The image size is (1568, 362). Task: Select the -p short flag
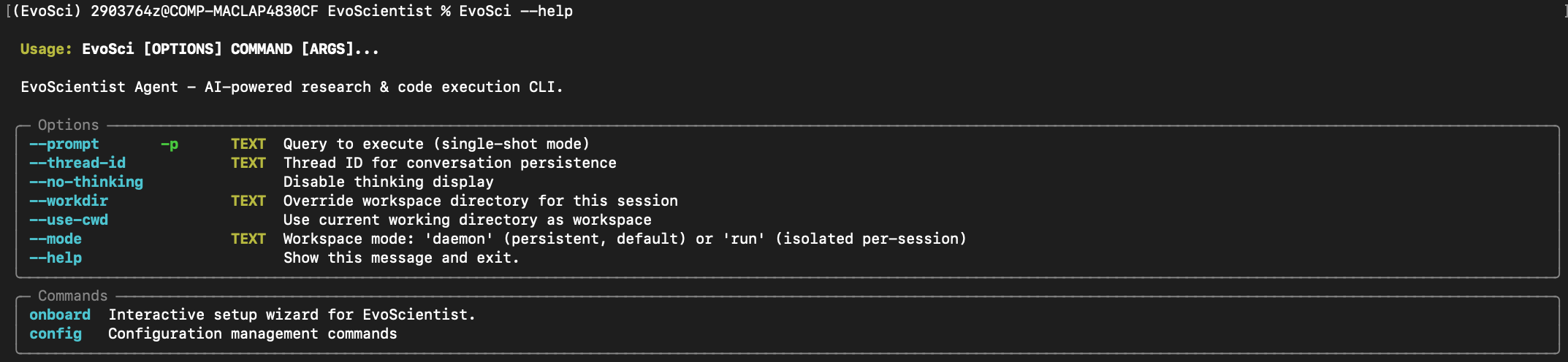pyautogui.click(x=170, y=145)
